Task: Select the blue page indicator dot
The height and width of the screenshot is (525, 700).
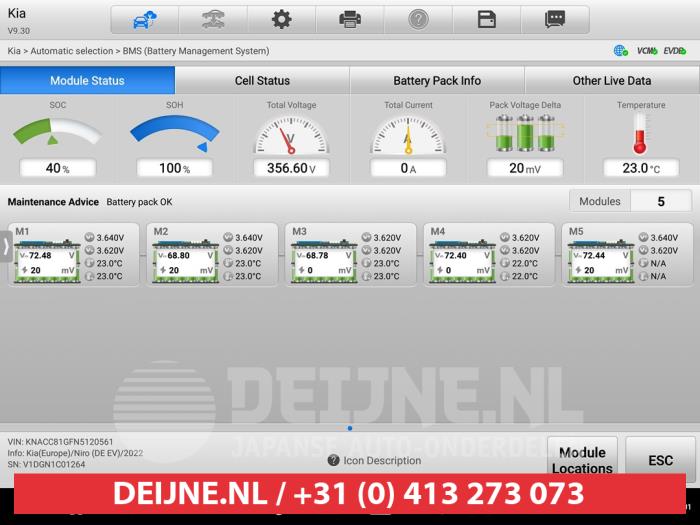Action: pyautogui.click(x=350, y=428)
